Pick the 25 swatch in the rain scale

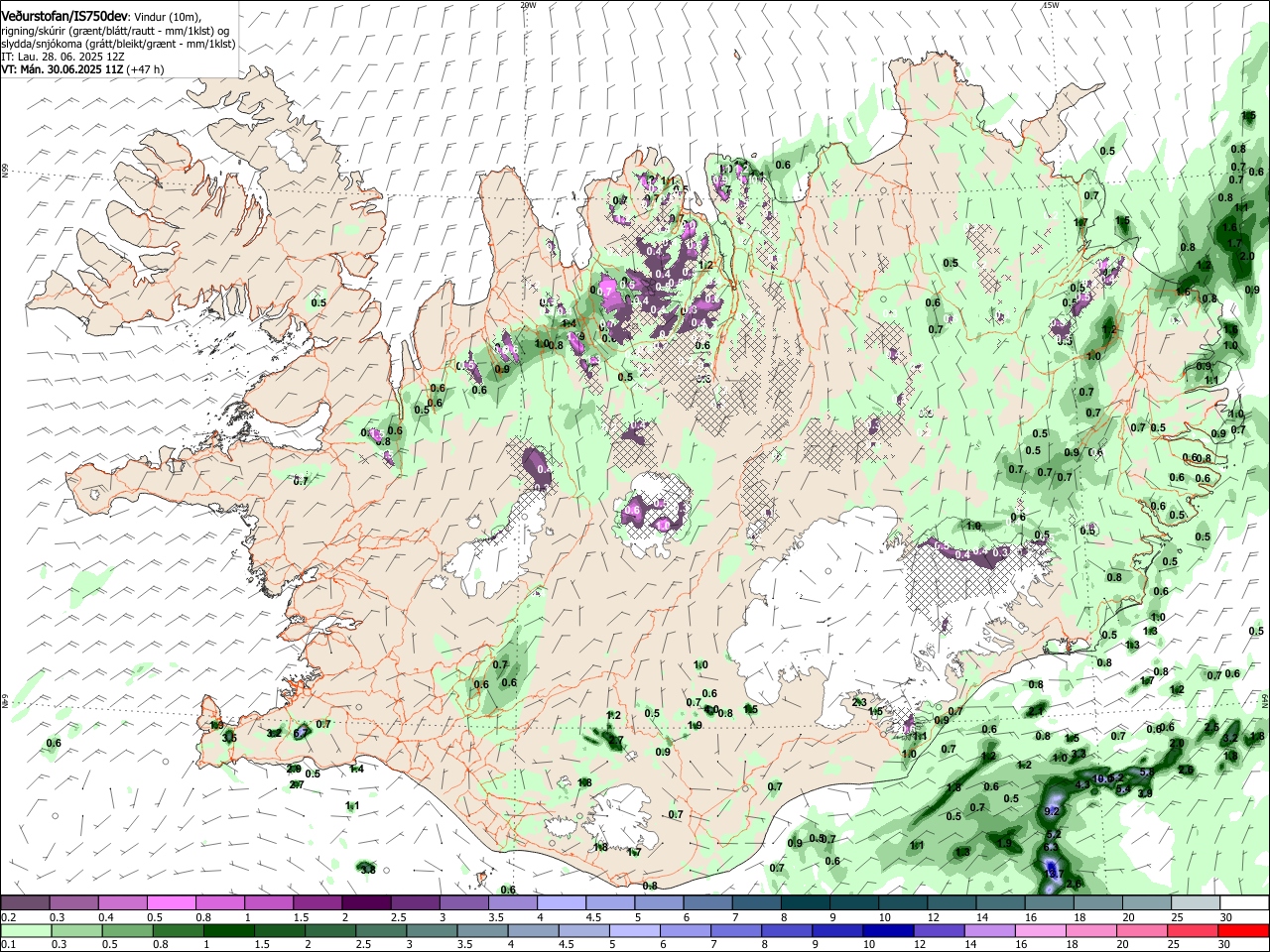pyautogui.click(x=1194, y=930)
